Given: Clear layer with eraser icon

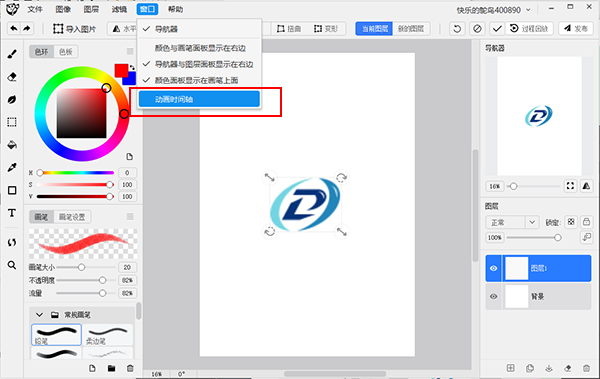Looking at the screenshot, I should pos(568,368).
